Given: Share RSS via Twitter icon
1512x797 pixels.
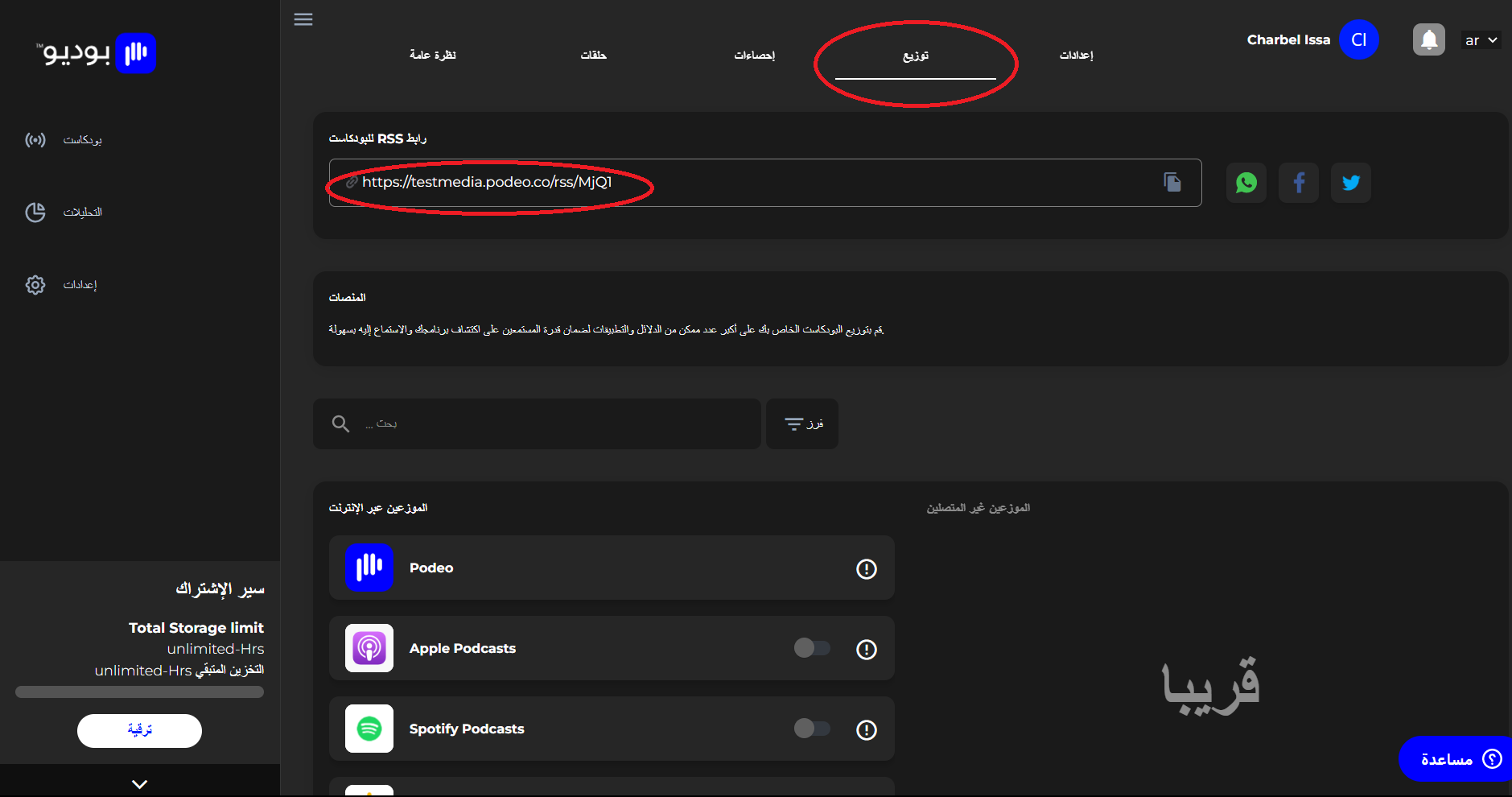Looking at the screenshot, I should point(1351,183).
